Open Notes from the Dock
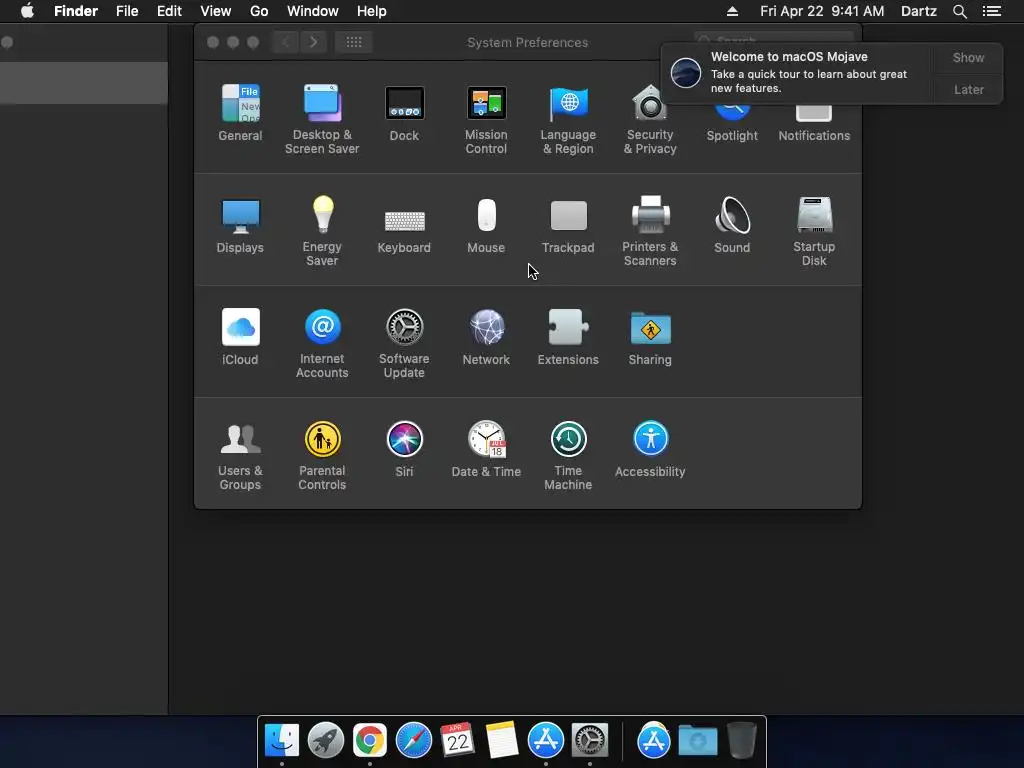The width and height of the screenshot is (1024, 768). coord(502,741)
